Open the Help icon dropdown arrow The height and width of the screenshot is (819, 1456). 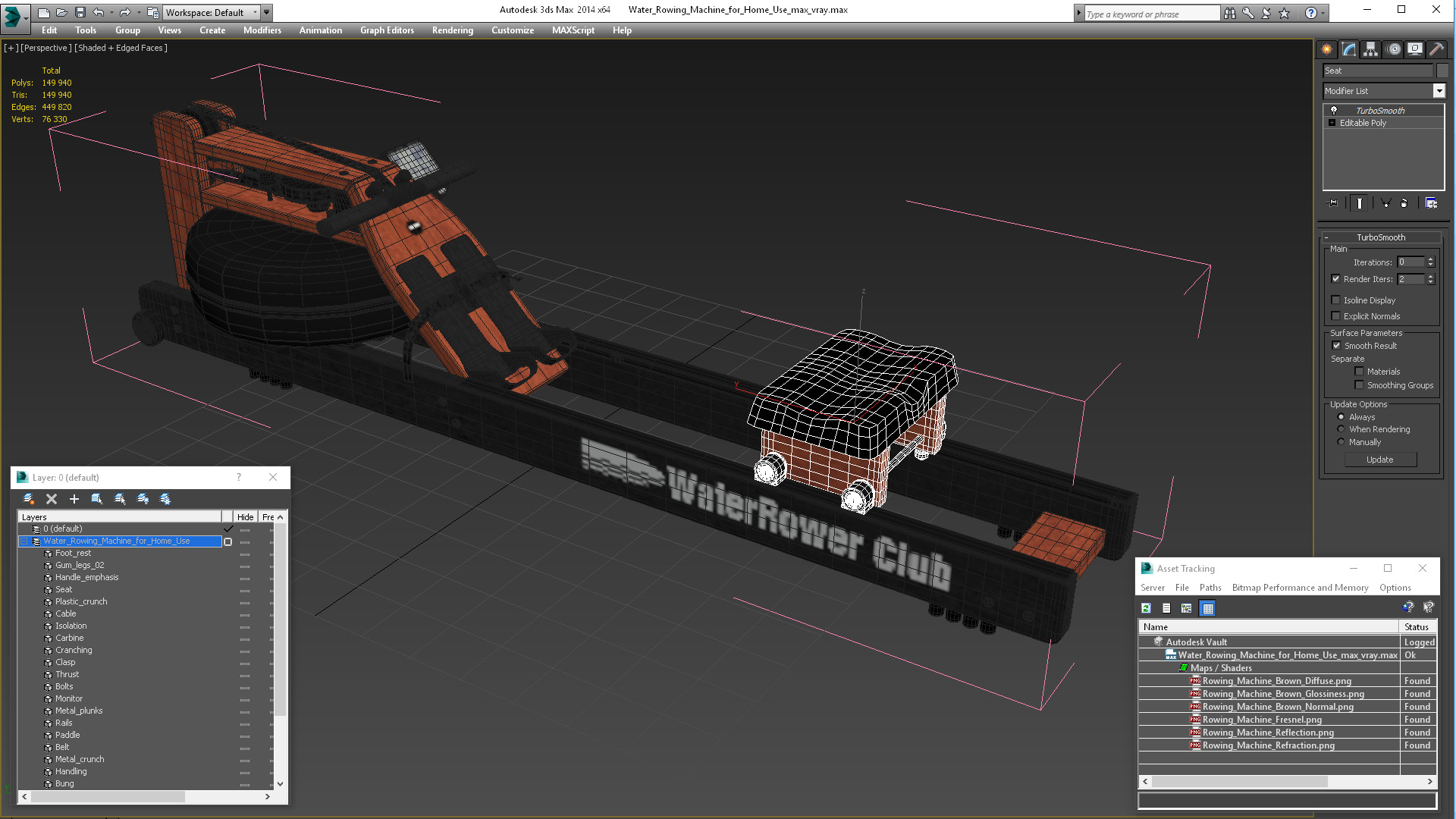(1323, 13)
